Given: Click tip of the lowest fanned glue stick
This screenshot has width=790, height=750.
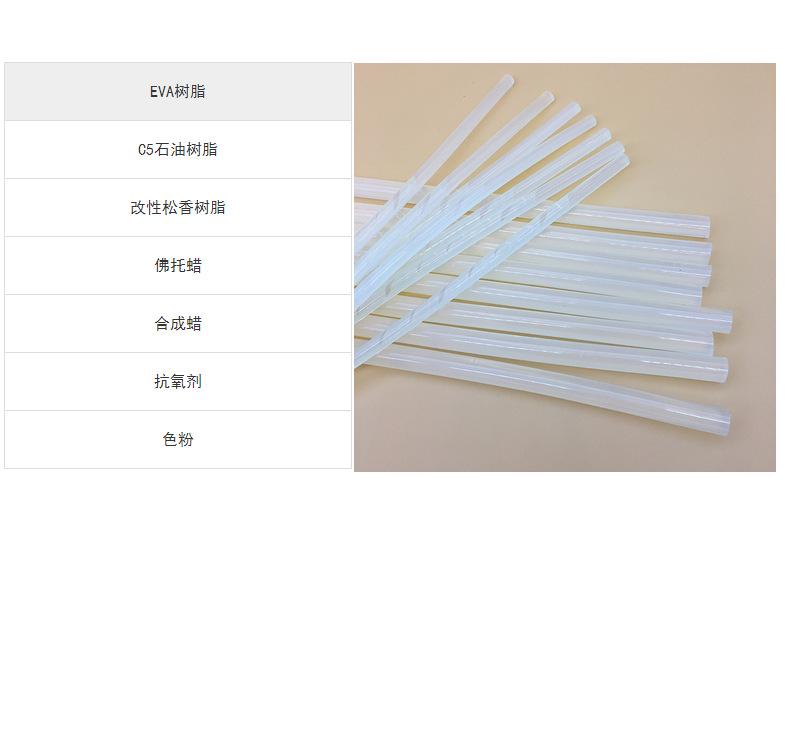Looking at the screenshot, I should click(x=622, y=162).
